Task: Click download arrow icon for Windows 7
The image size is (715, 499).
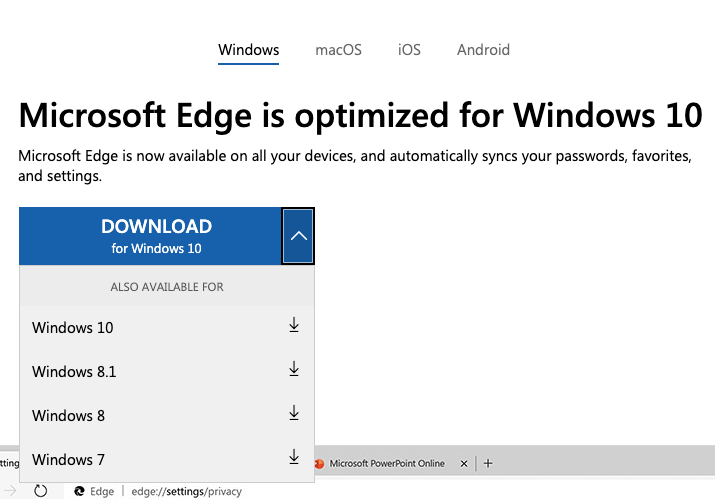Action: click(294, 457)
